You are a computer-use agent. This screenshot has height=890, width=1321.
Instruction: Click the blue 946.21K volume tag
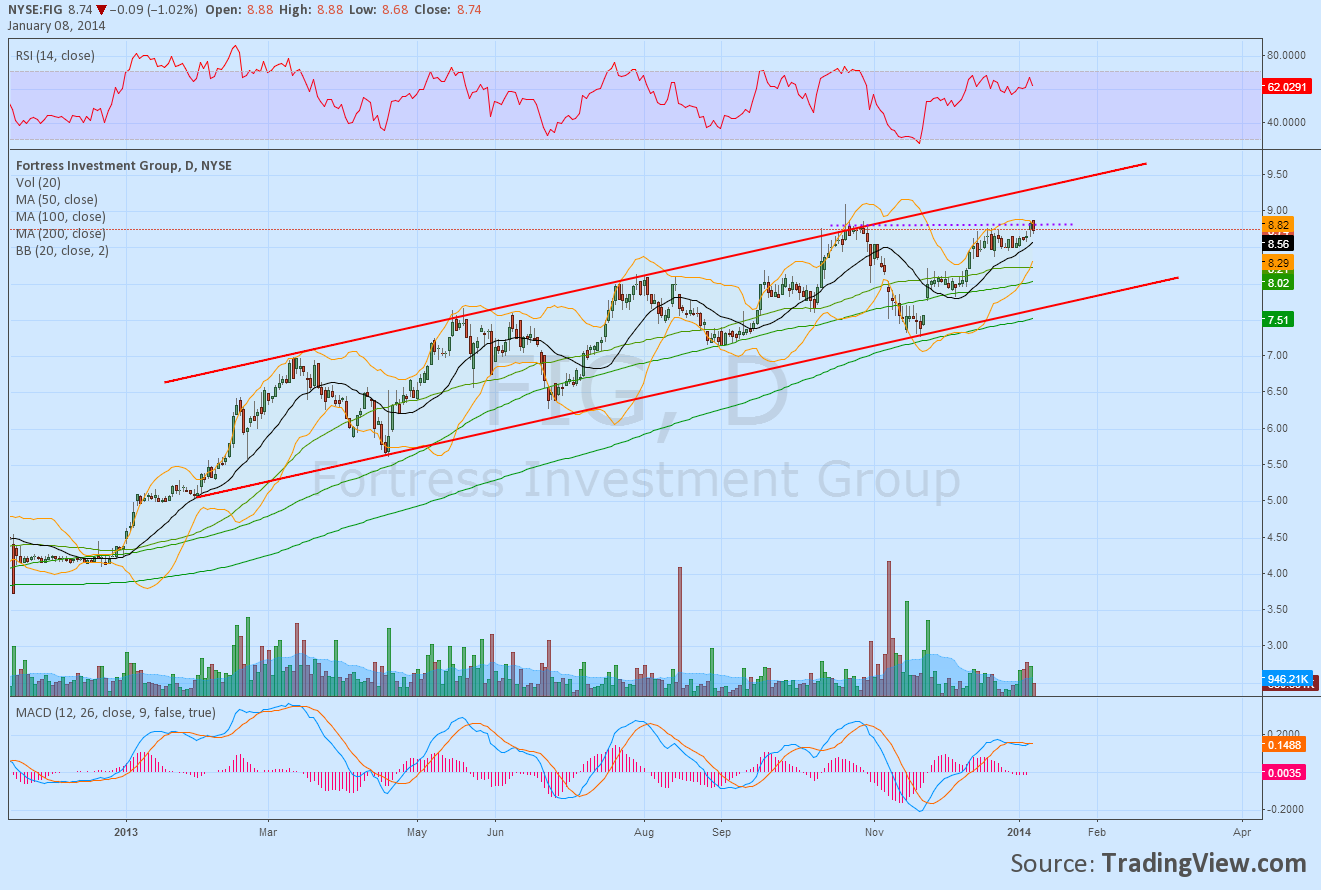1289,678
